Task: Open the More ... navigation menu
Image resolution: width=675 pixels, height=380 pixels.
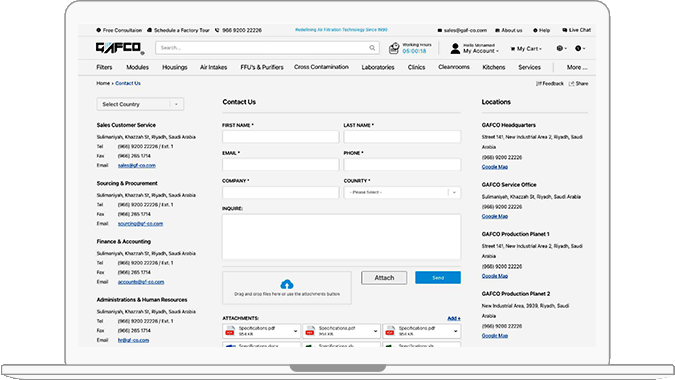Action: [577, 67]
